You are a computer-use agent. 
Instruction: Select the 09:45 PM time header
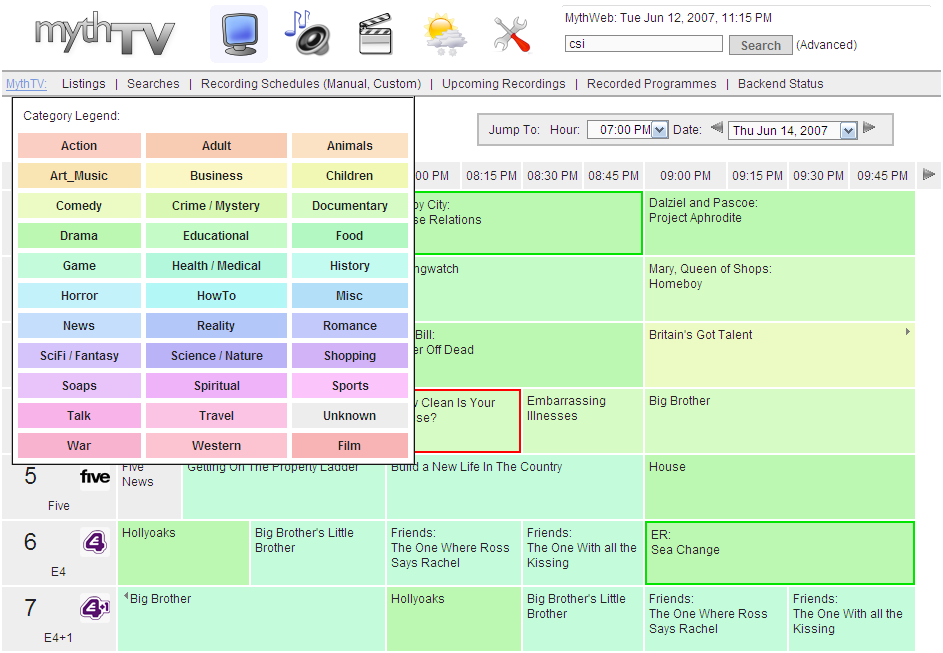coord(882,176)
